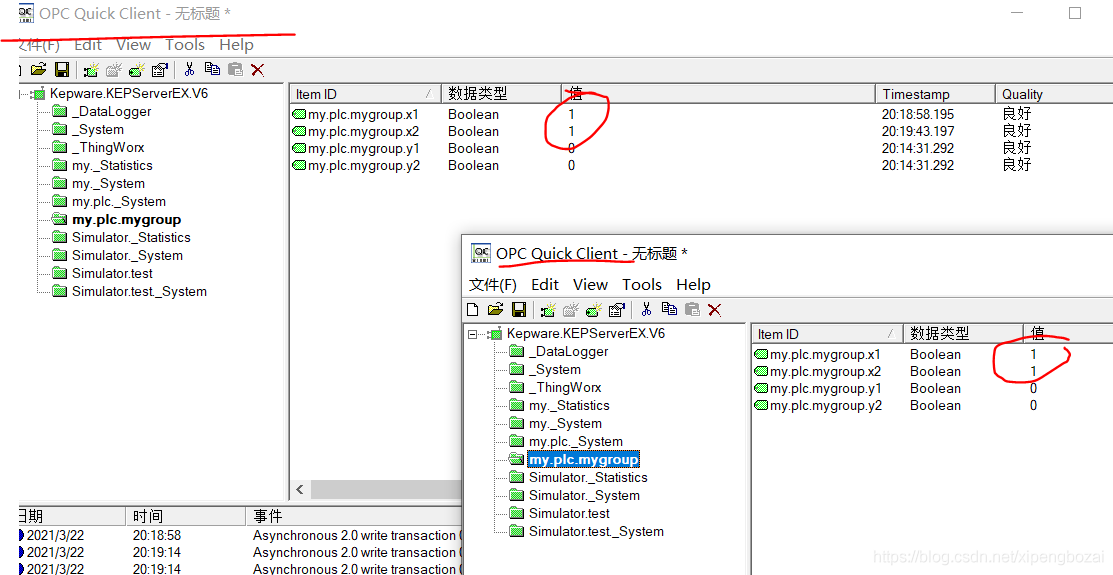
Task: Click timestamp 20:19:43.197 cell
Action: tap(918, 131)
